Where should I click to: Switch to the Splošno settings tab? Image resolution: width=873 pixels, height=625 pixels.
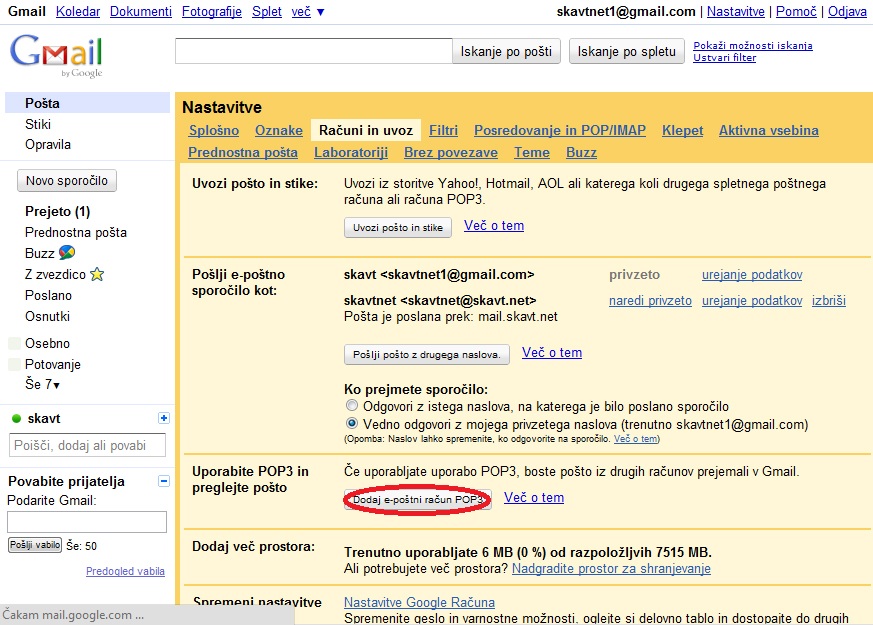point(214,130)
